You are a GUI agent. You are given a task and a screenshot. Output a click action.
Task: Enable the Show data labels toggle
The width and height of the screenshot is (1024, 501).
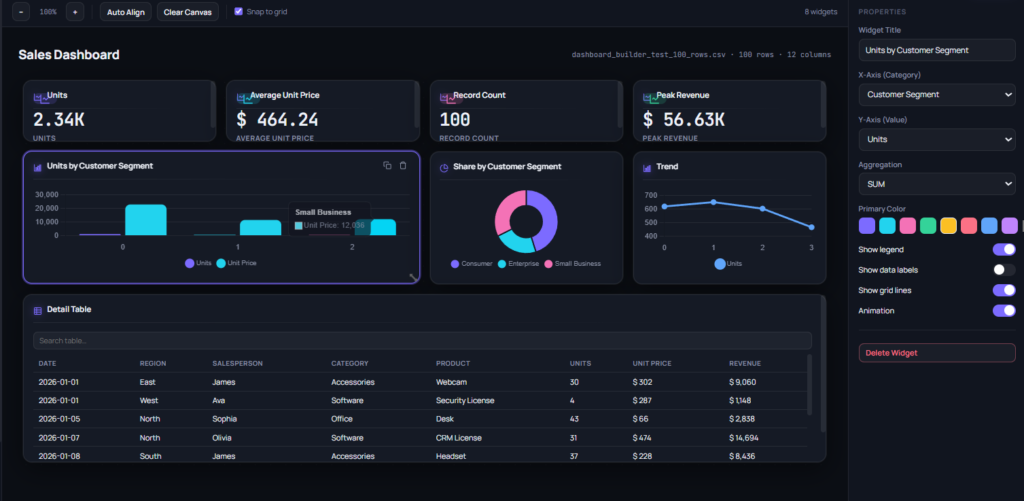(x=1004, y=269)
